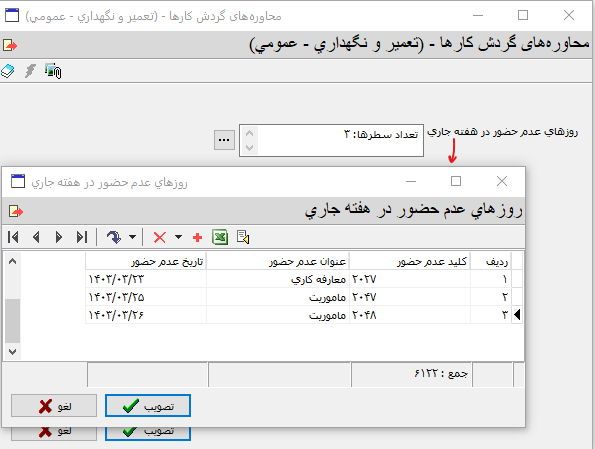Click the grid scrollbar down arrow
Screen dimensions: 595x449
[13, 351]
